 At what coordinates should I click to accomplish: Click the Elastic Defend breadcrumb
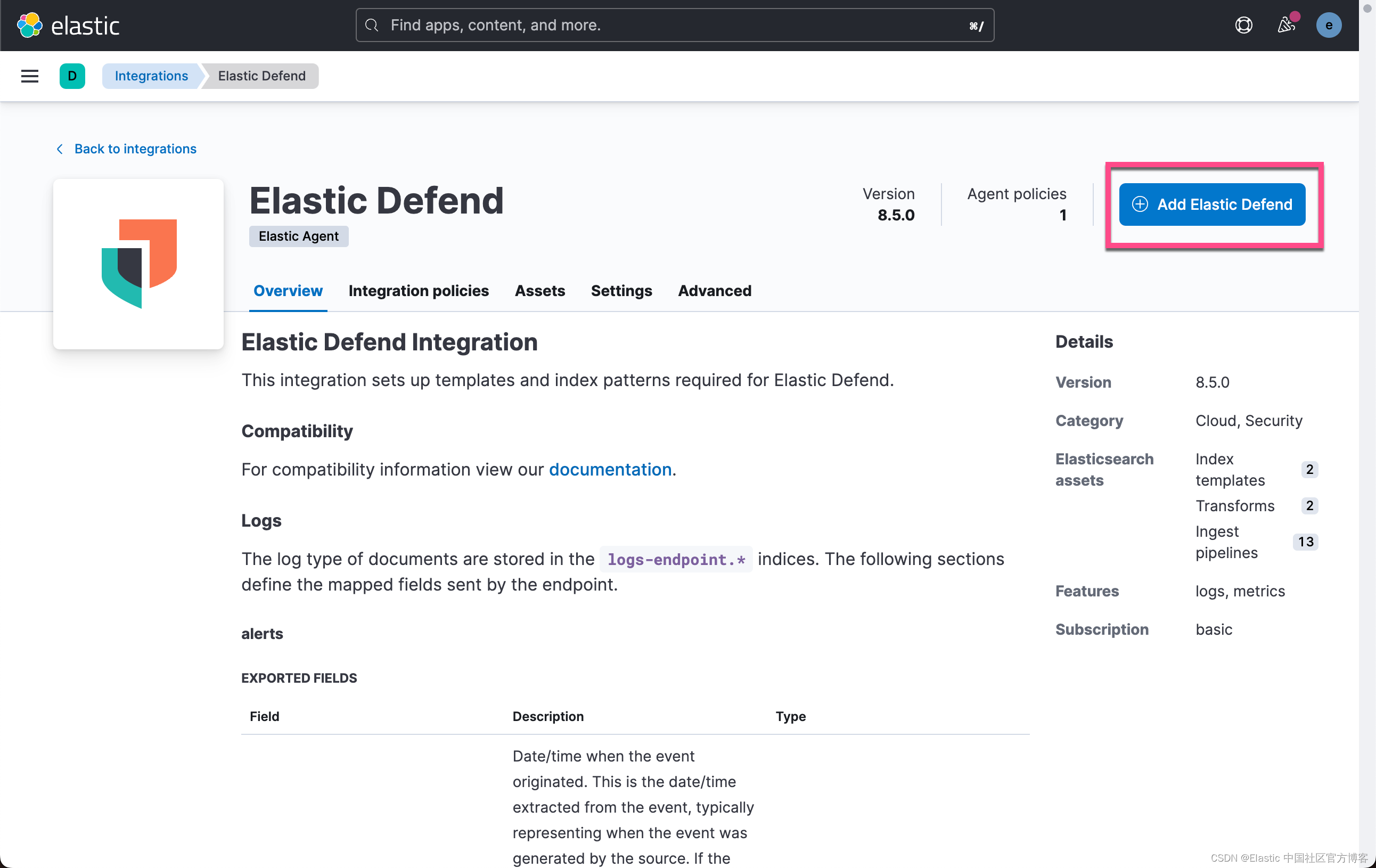[x=261, y=76]
